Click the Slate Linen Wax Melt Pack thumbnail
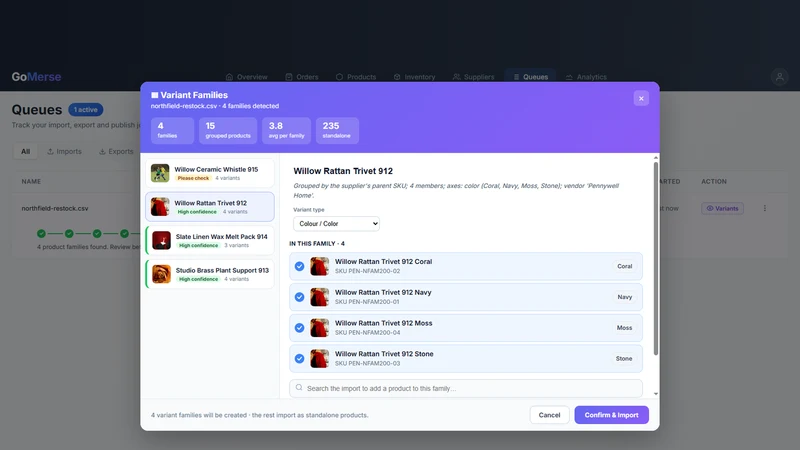Viewport: 800px width, 450px height. pos(161,240)
